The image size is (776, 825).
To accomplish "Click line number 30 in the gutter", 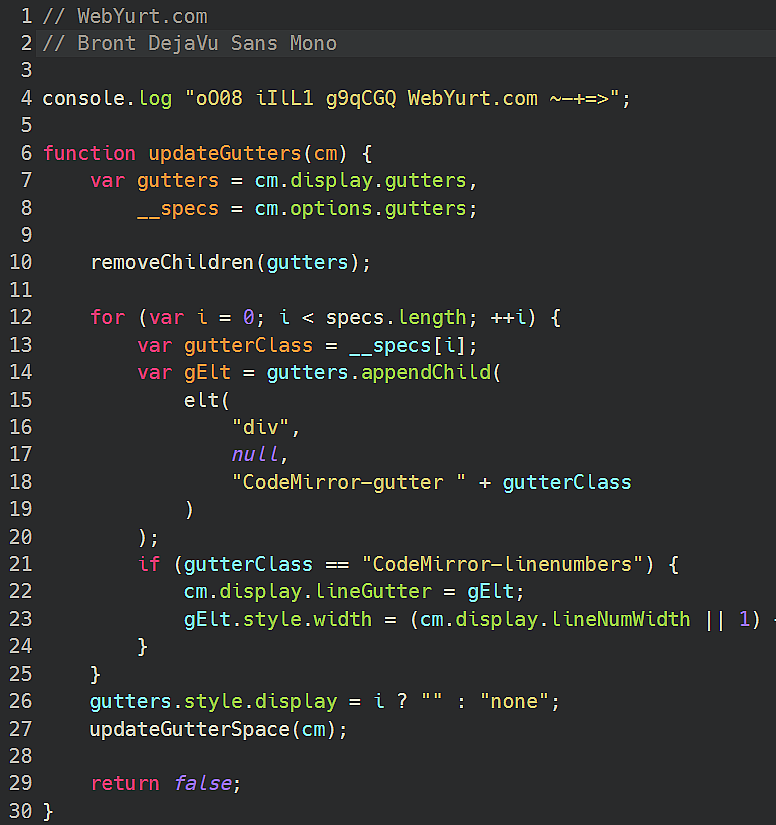I will [21, 811].
